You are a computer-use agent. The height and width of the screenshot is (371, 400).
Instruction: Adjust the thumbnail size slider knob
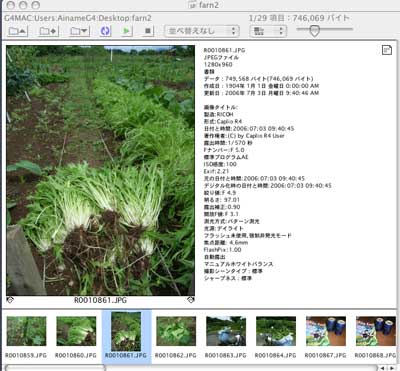(x=314, y=31)
